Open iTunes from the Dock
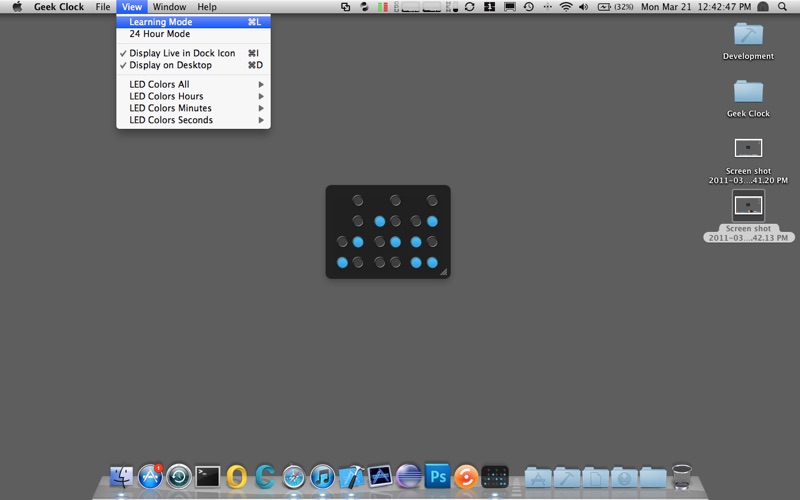This screenshot has height=500, width=800. 322,477
